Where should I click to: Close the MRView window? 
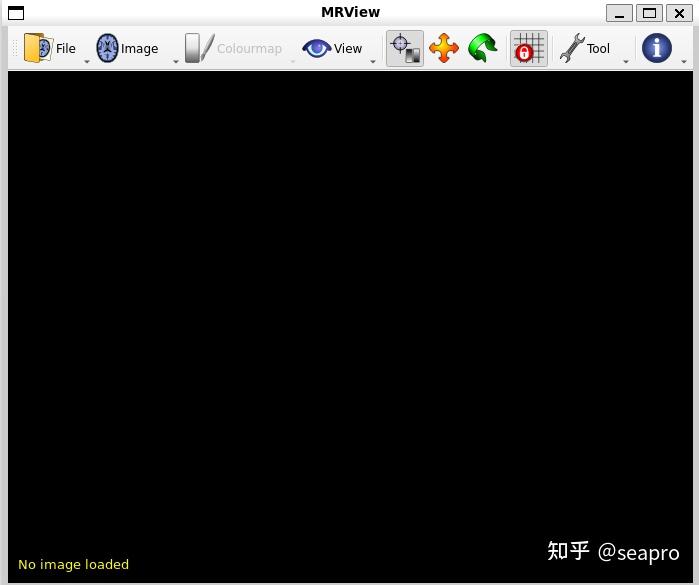(x=679, y=13)
